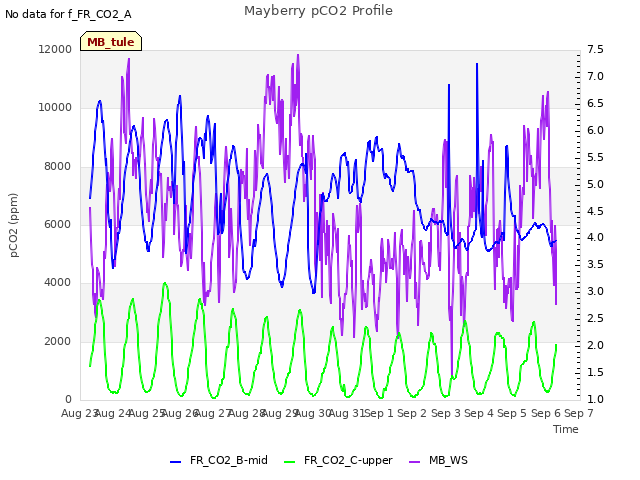Click the Mayberry pCO2 Profile title
The height and width of the screenshot is (480, 640).
point(318,11)
